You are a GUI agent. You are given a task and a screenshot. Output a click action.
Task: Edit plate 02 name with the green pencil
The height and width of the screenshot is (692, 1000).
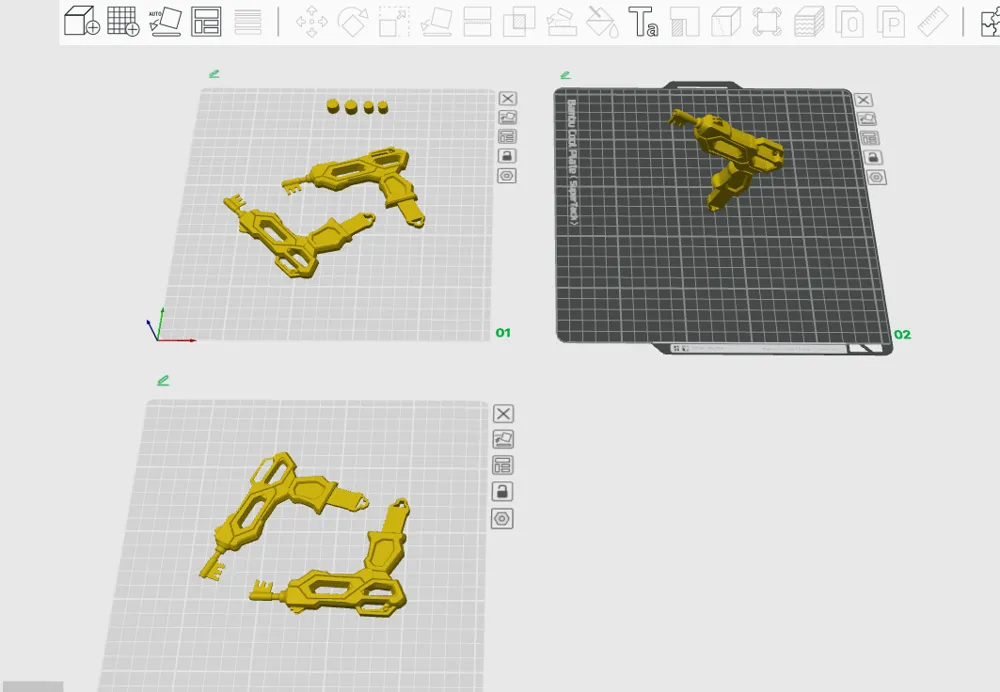pyautogui.click(x=565, y=75)
